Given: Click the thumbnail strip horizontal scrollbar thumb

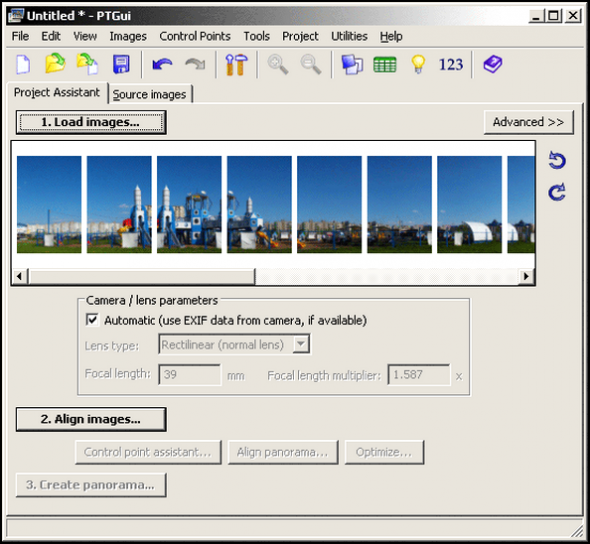Looking at the screenshot, I should point(142,277).
